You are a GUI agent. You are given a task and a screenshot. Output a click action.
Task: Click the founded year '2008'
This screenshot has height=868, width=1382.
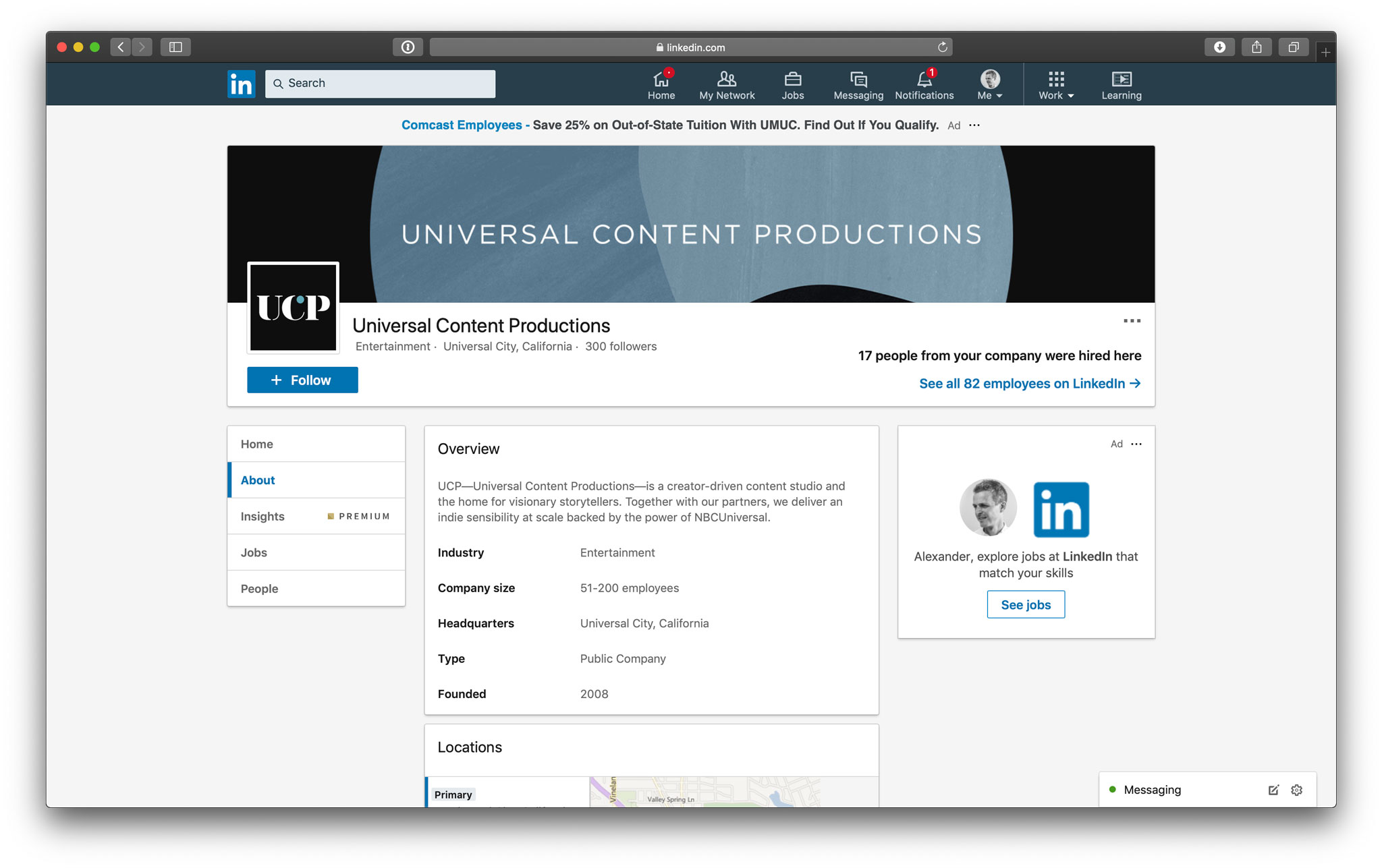(x=594, y=694)
